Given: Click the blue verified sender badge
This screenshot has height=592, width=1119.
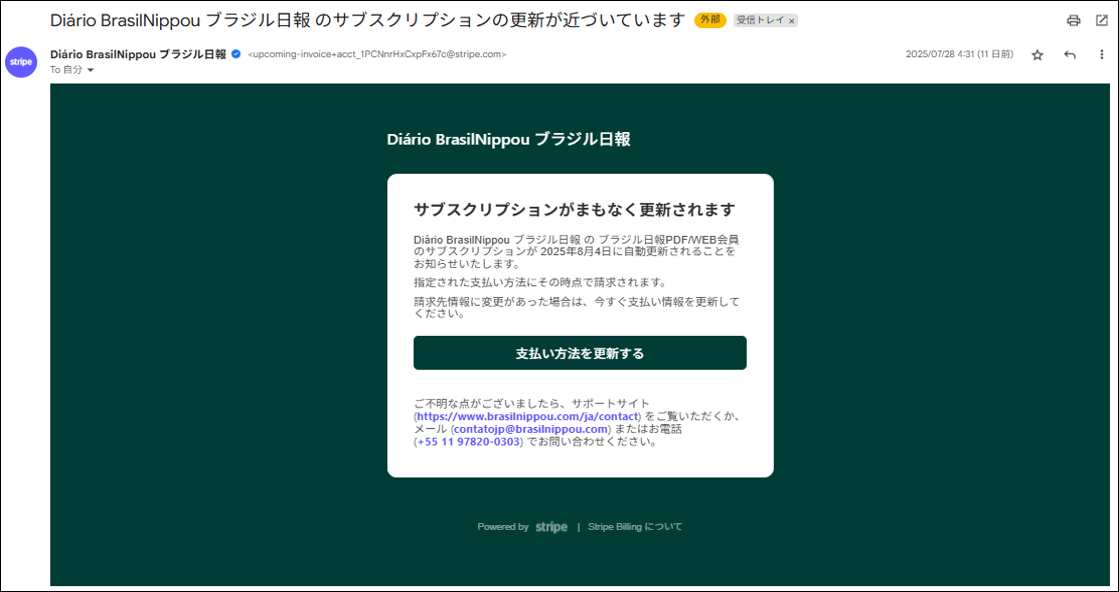Looking at the screenshot, I should 236,53.
